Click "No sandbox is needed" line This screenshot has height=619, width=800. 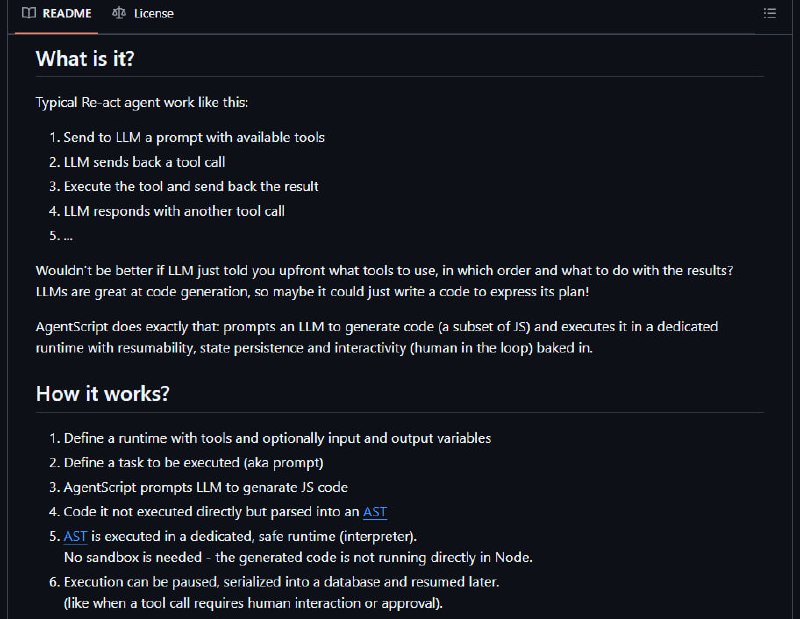point(298,557)
